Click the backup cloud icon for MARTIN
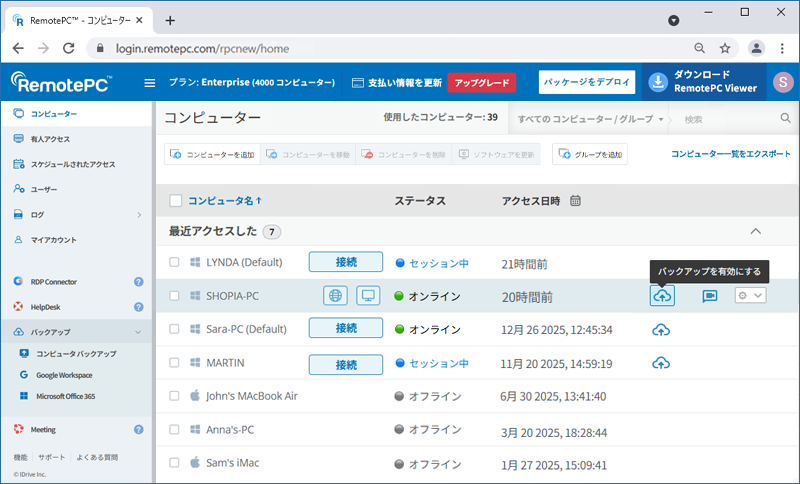This screenshot has width=800, height=484. [x=661, y=363]
